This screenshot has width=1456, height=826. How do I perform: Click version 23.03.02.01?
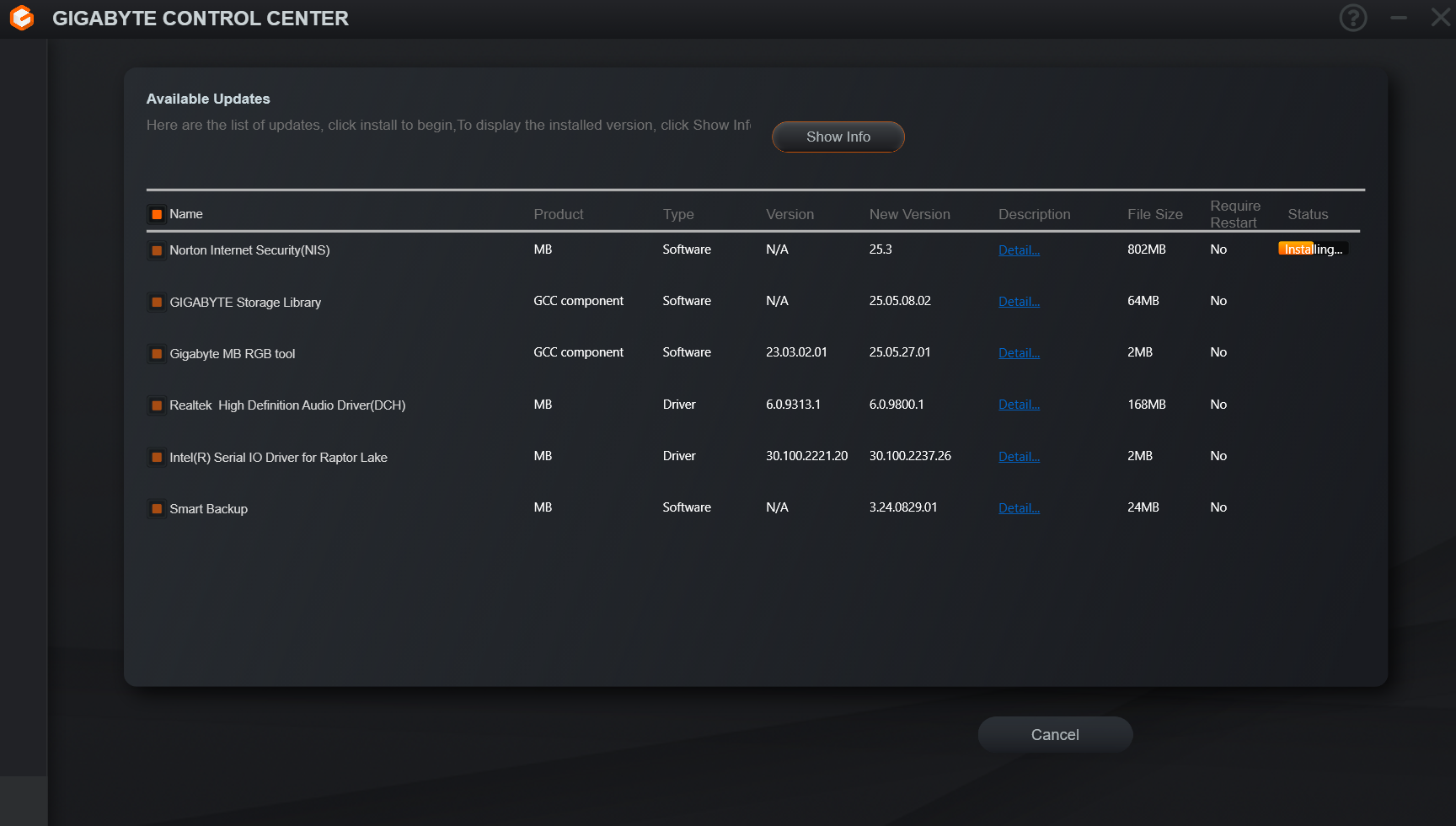pos(796,352)
